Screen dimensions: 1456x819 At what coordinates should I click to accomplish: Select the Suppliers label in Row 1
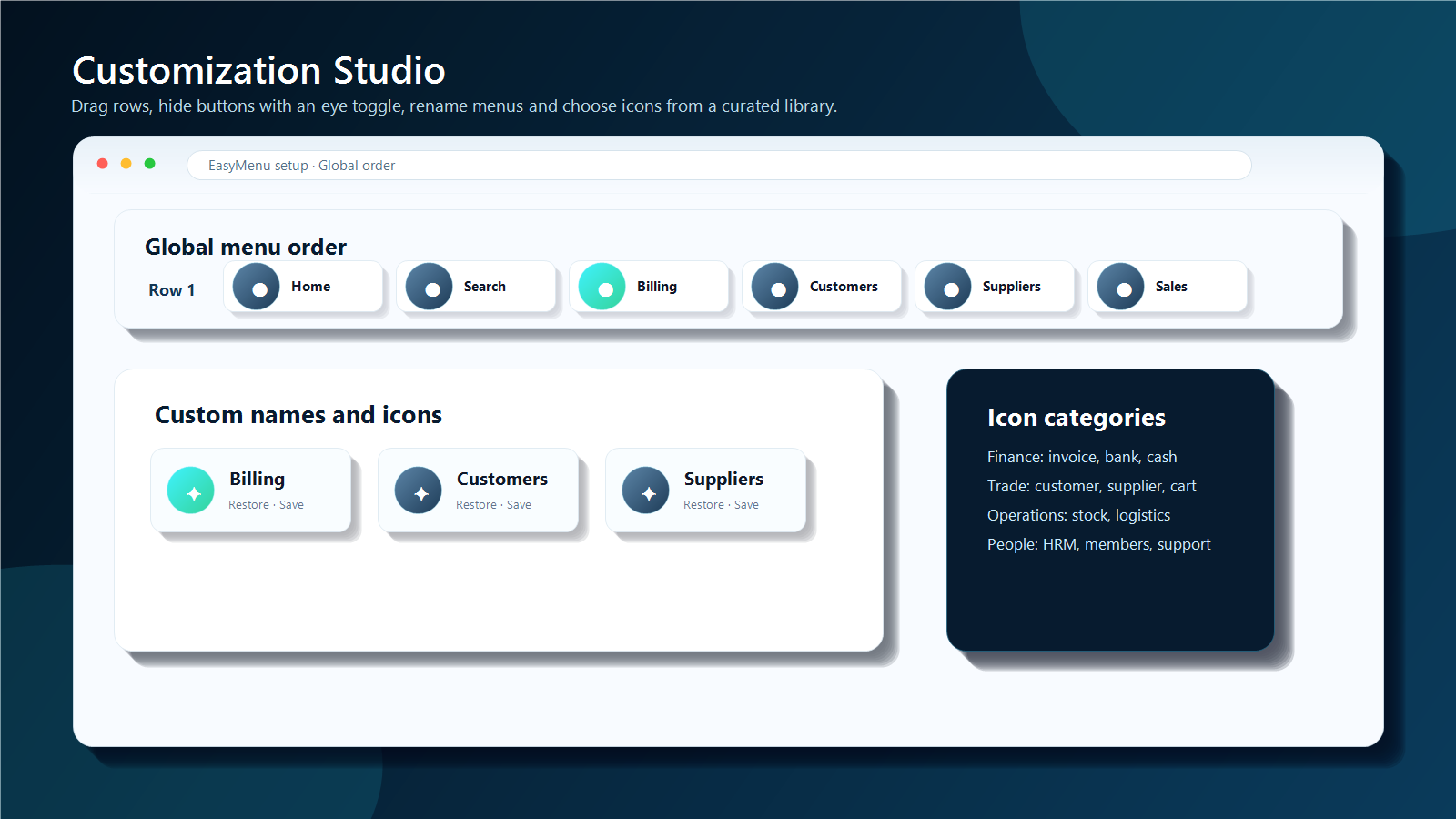pyautogui.click(x=1011, y=287)
